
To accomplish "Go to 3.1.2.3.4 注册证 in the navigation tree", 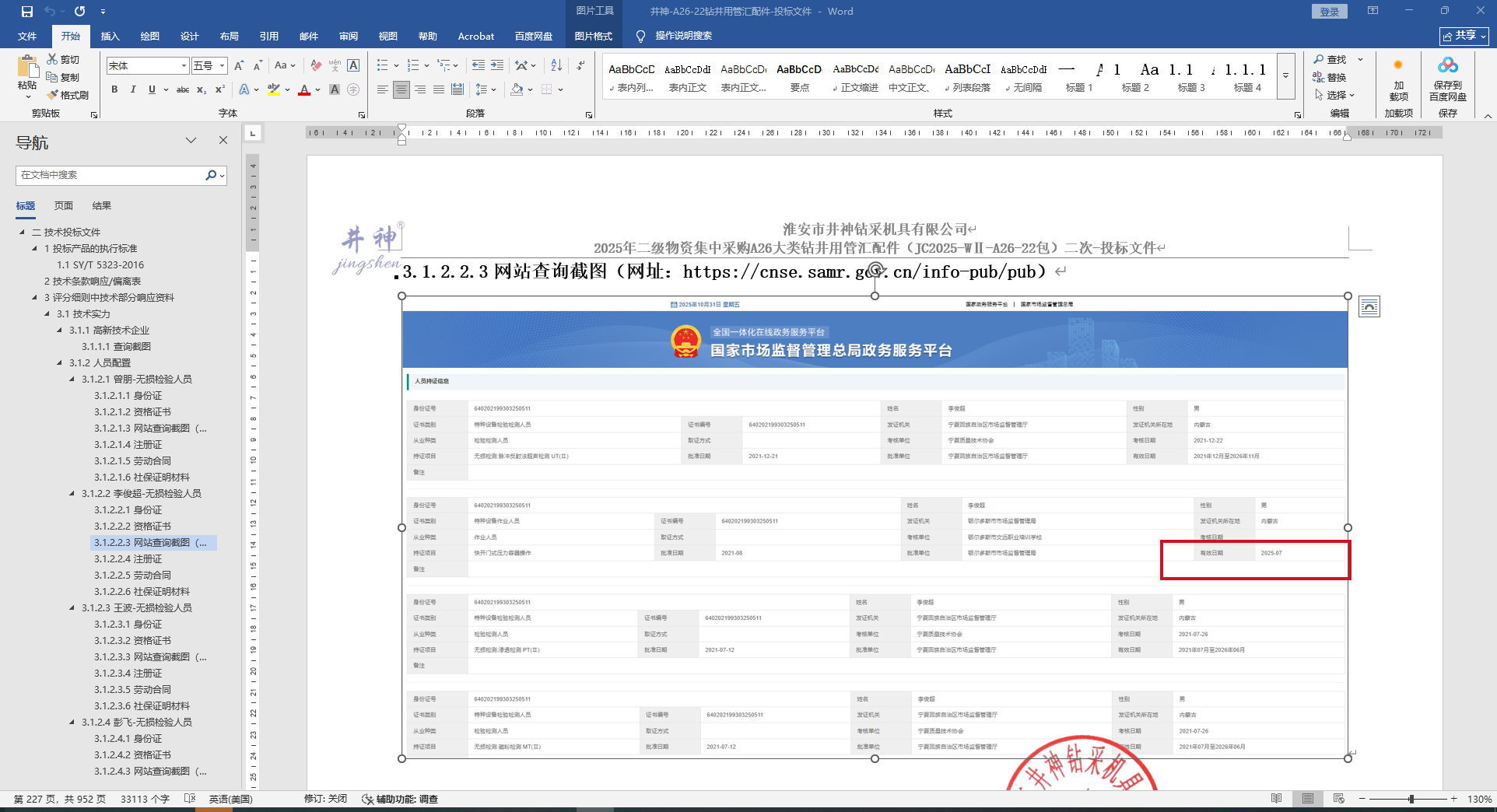I will coord(128,674).
